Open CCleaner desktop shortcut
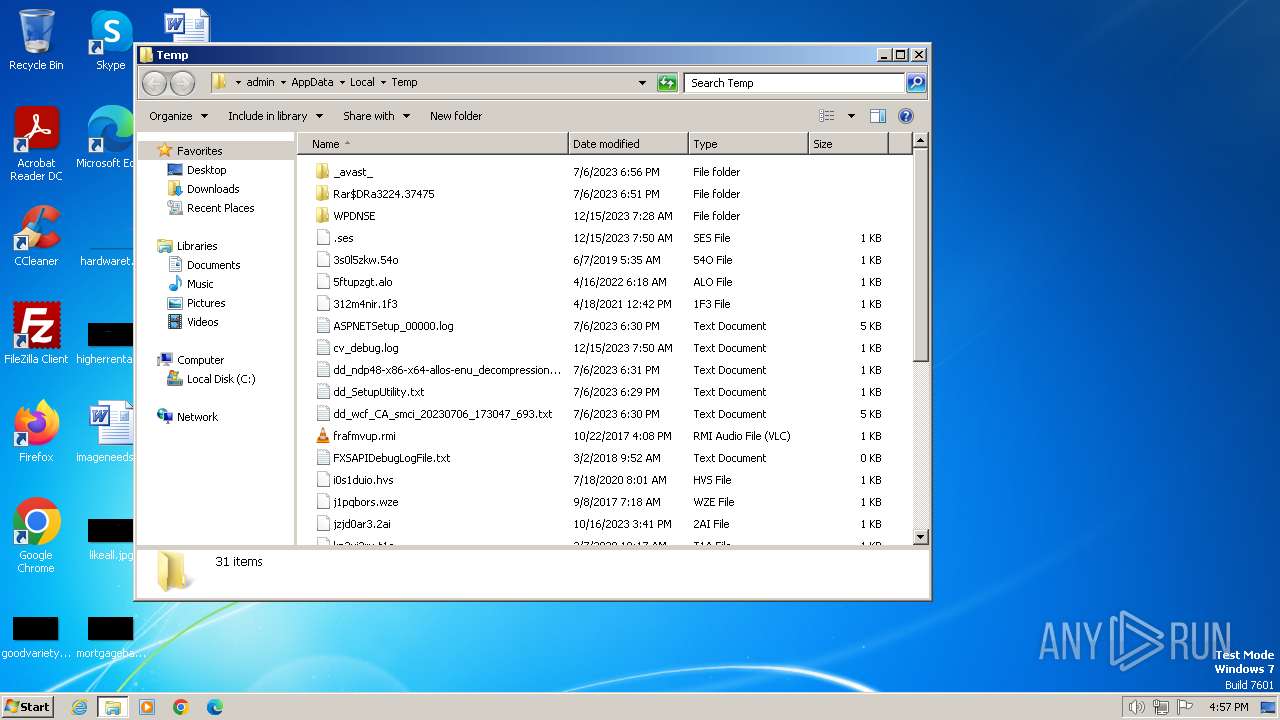Screen dimensions: 1280x720 (x=36, y=236)
